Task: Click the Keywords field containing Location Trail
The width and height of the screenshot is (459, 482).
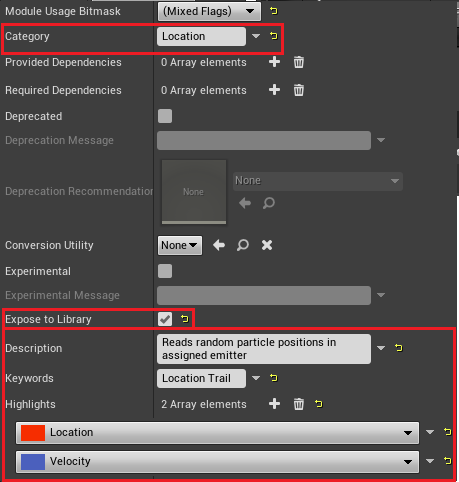Action: (x=201, y=378)
